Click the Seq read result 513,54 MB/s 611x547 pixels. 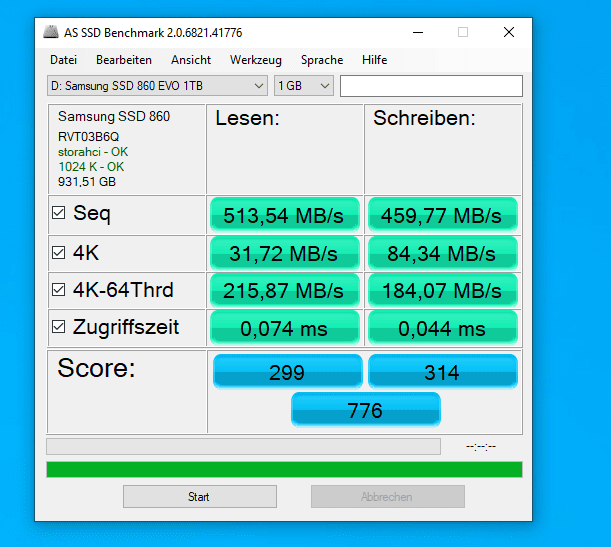coord(284,215)
